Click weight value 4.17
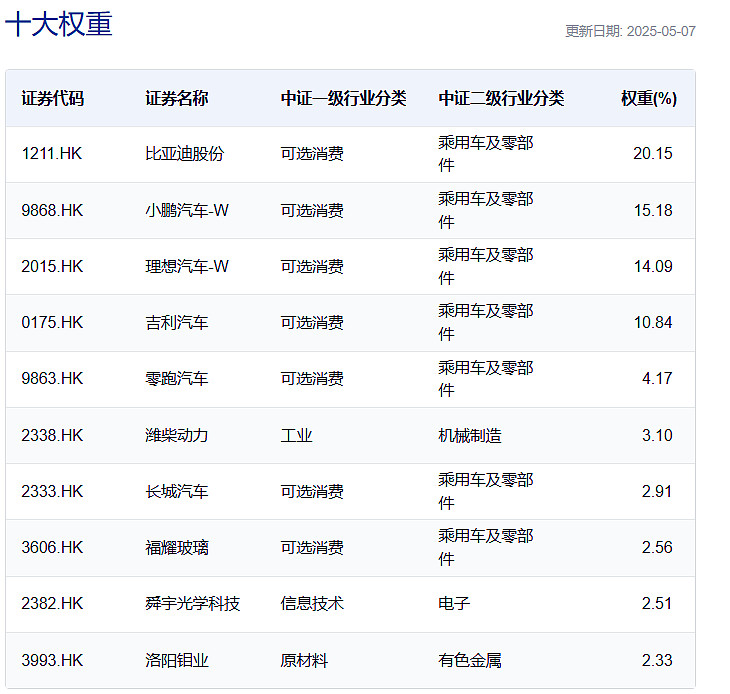 click(657, 378)
